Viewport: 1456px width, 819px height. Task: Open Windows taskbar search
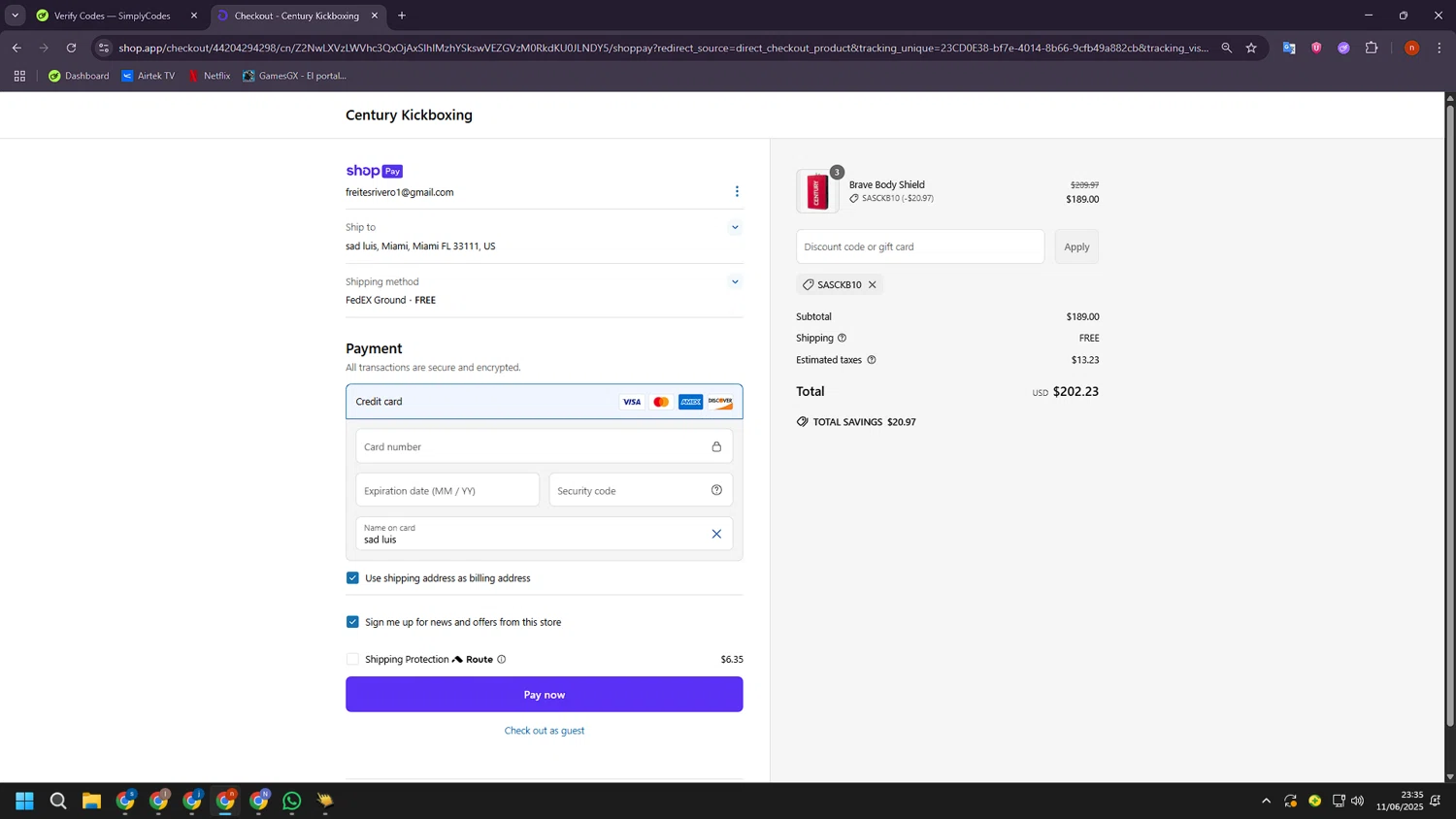58,801
